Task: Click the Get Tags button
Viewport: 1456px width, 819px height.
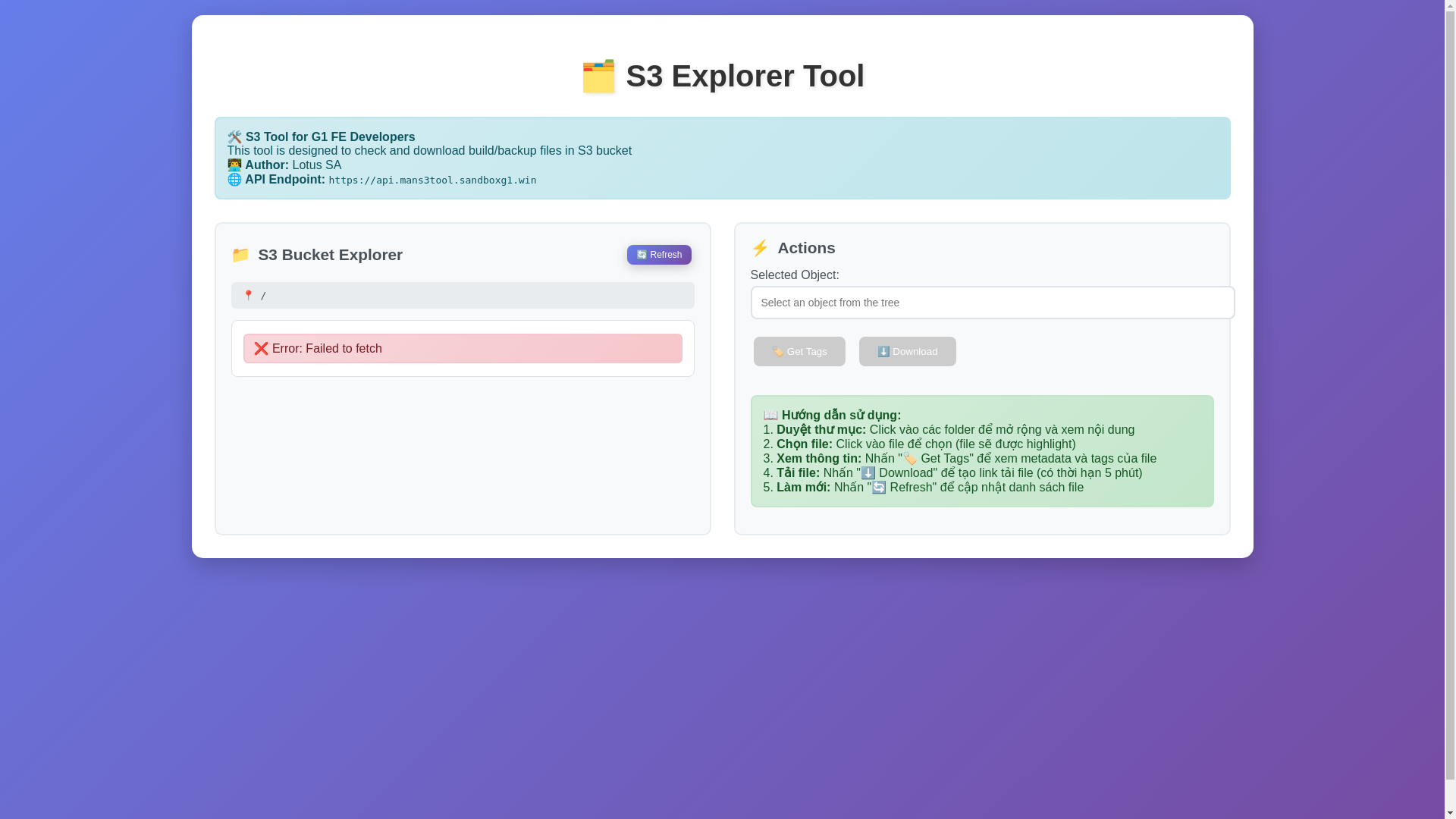Action: (x=799, y=351)
